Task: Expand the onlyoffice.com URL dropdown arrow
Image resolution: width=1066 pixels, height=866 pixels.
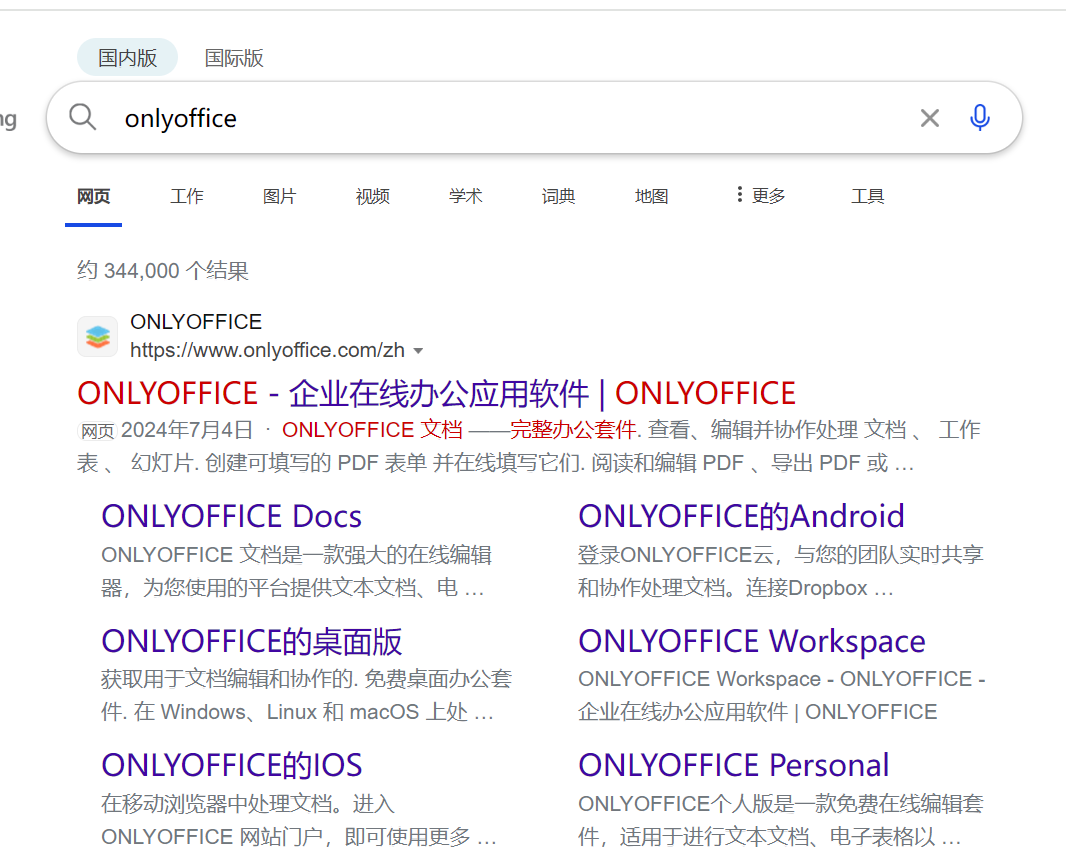Action: pos(418,351)
